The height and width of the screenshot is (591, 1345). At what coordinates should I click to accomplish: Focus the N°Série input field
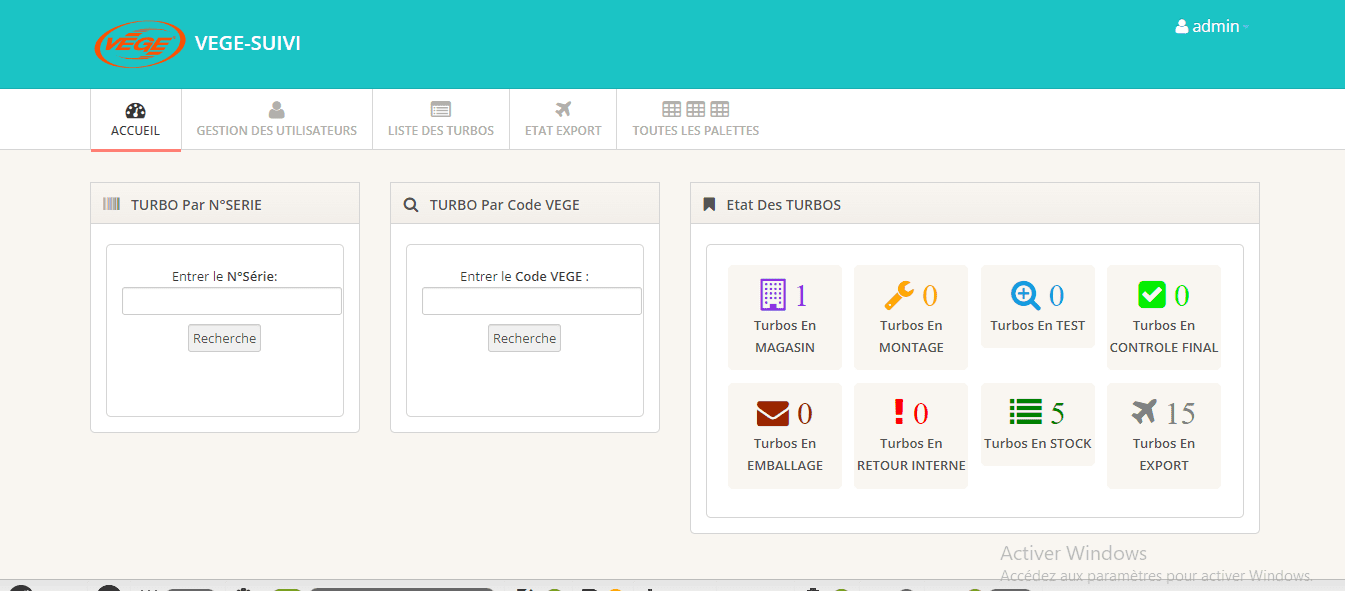point(232,301)
